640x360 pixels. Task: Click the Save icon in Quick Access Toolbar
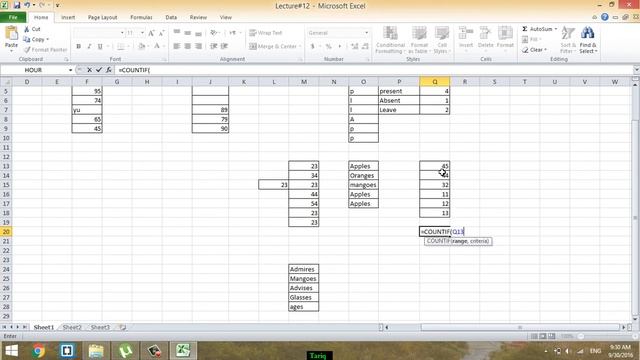[x=17, y=5]
